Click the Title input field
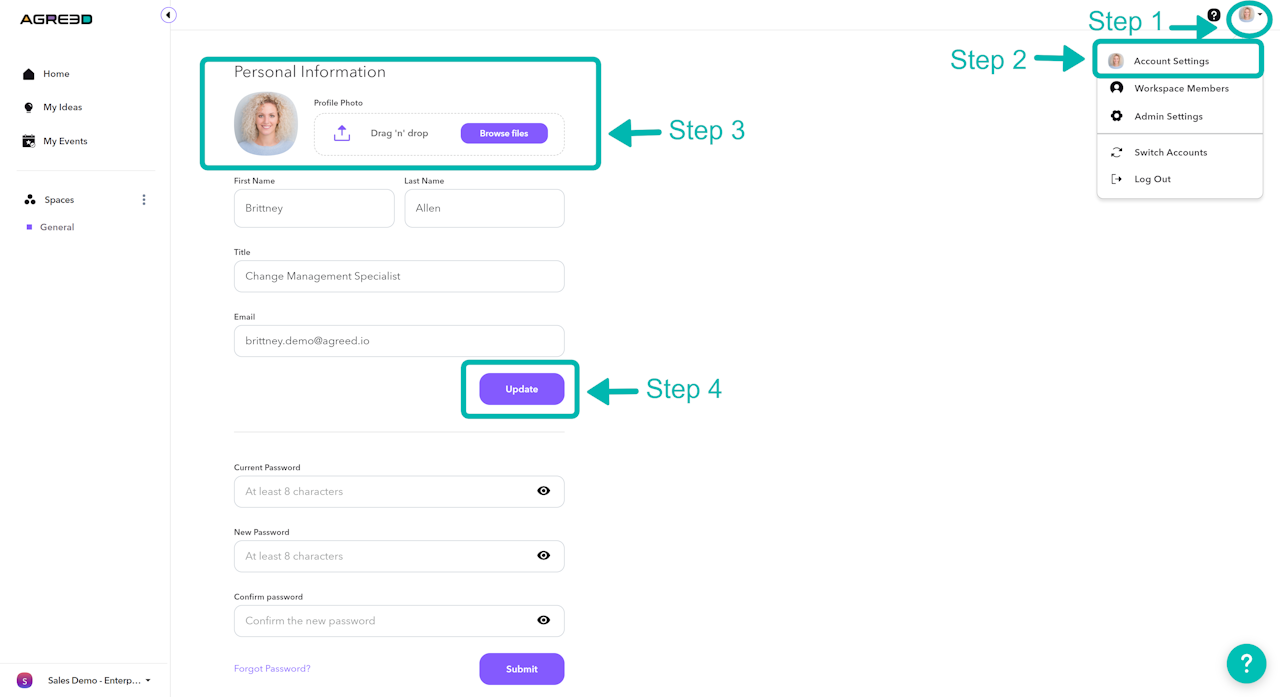1280x697 pixels. (399, 276)
